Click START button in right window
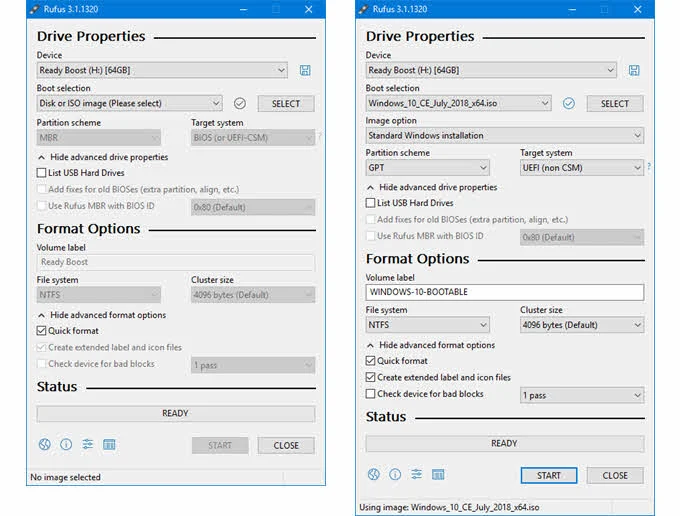The width and height of the screenshot is (680, 516). 549,476
